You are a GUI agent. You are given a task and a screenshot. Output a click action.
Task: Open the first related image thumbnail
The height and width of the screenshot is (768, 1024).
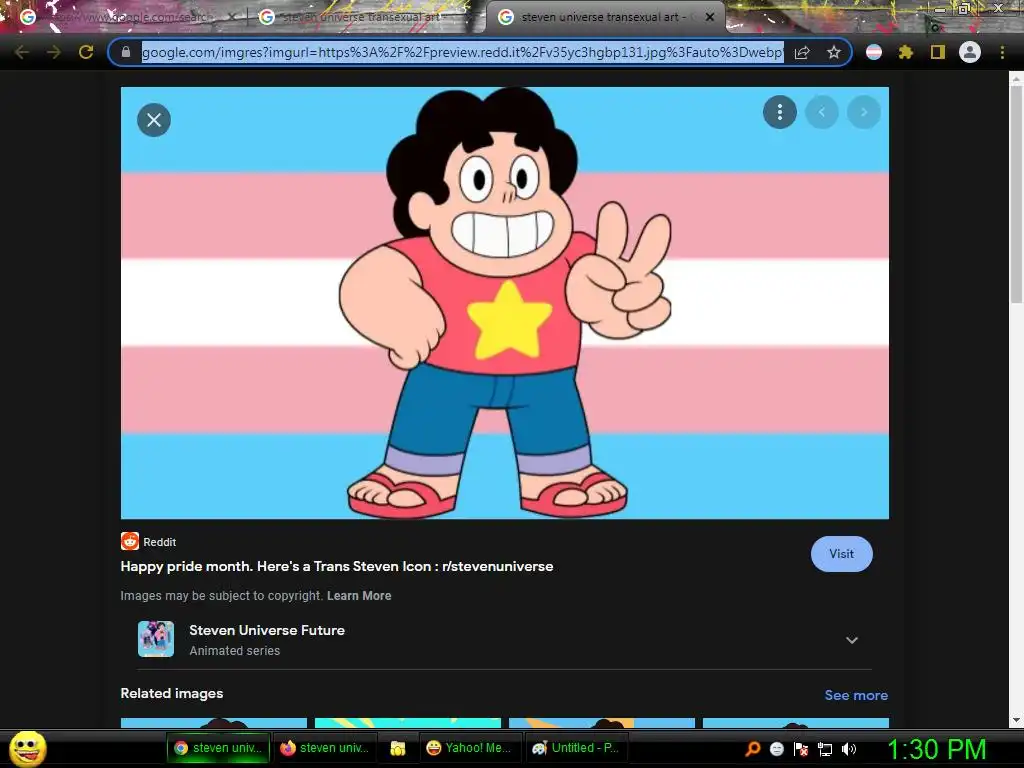click(214, 722)
